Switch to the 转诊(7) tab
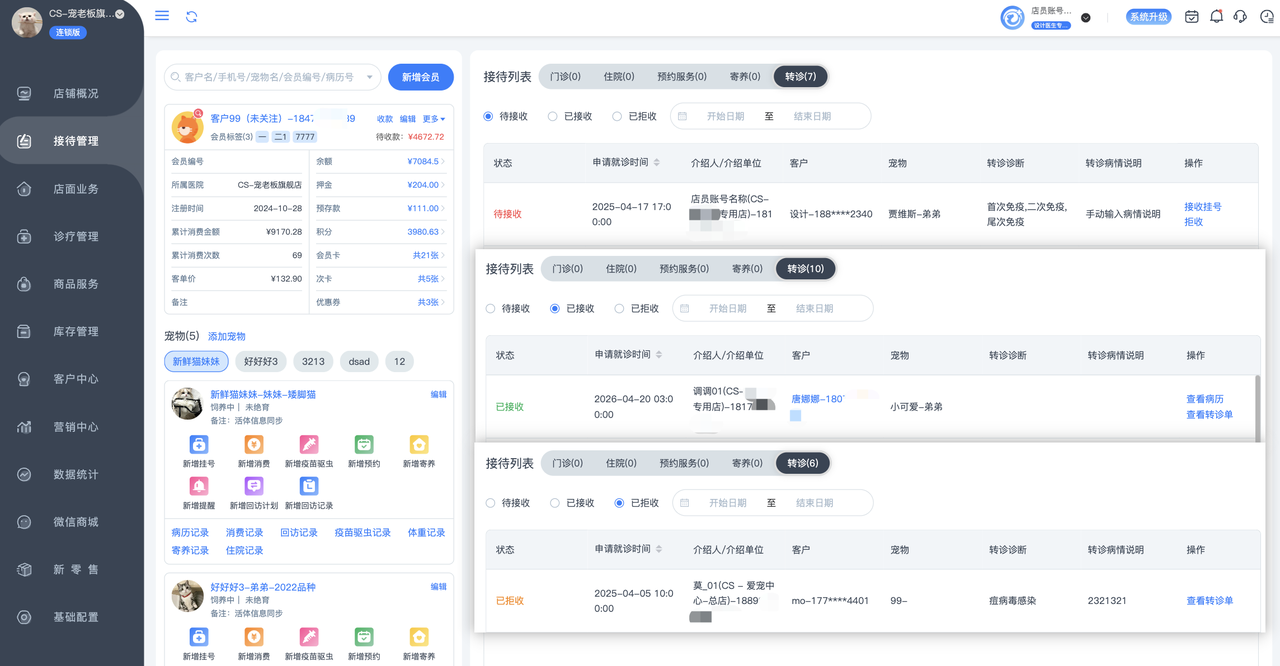This screenshot has width=1280, height=666. pyautogui.click(x=800, y=77)
